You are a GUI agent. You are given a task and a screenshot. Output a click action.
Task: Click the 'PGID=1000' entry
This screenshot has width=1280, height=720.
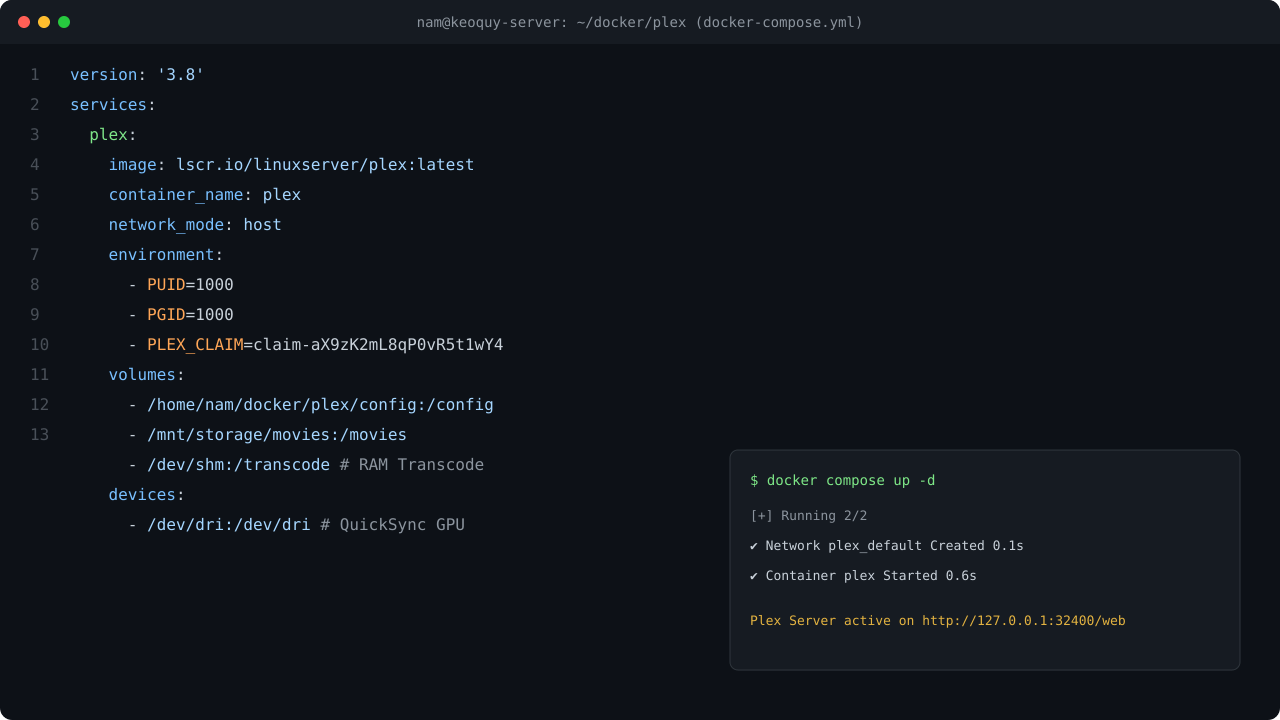tap(190, 315)
